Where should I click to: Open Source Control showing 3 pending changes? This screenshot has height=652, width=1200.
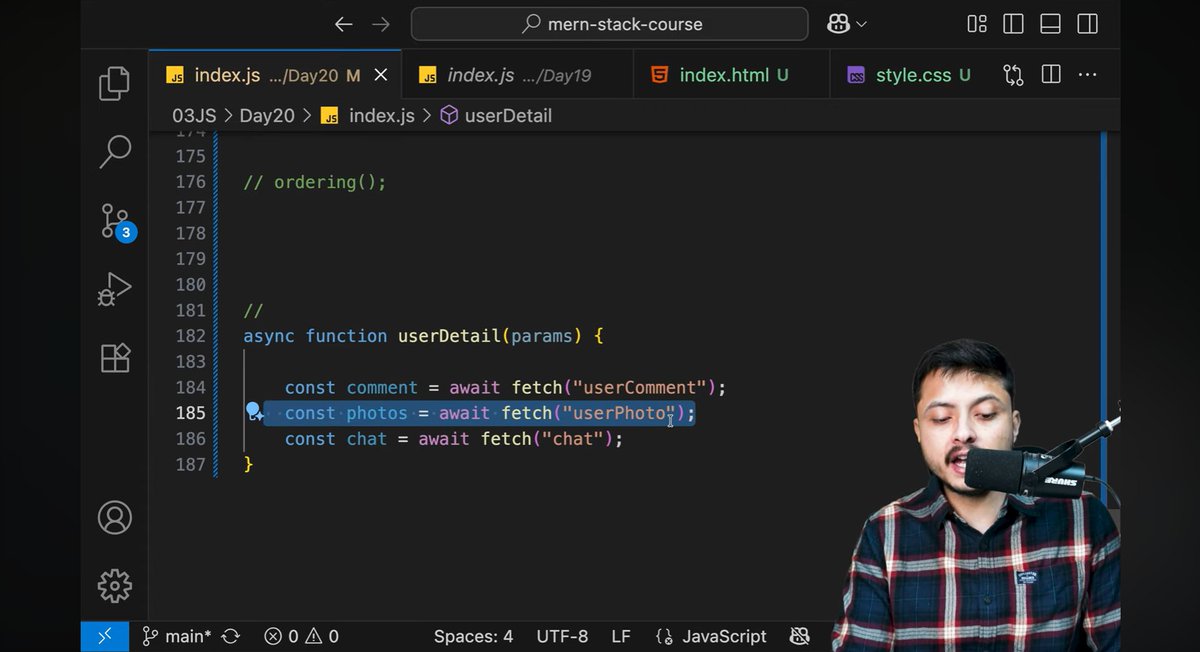114,221
